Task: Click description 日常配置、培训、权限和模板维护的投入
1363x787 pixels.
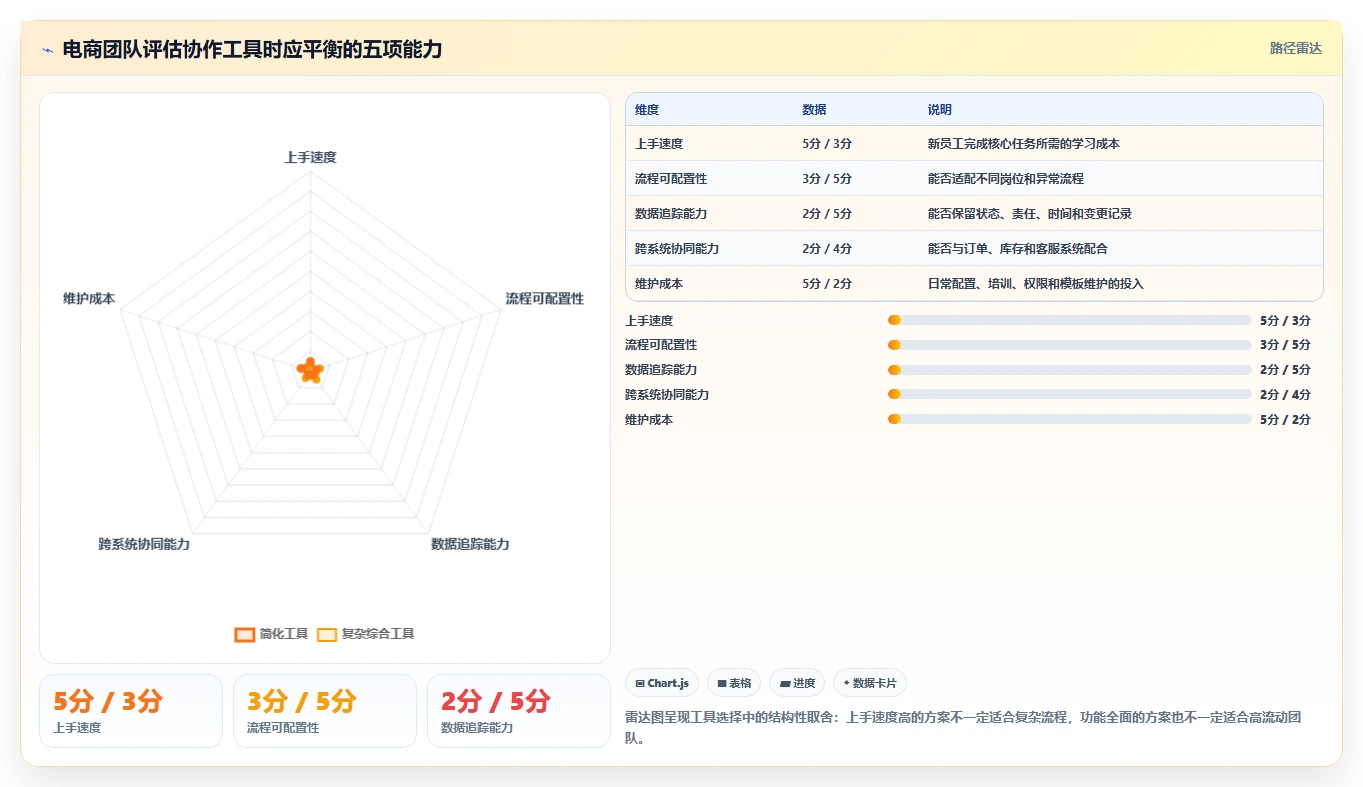Action: click(x=1035, y=284)
